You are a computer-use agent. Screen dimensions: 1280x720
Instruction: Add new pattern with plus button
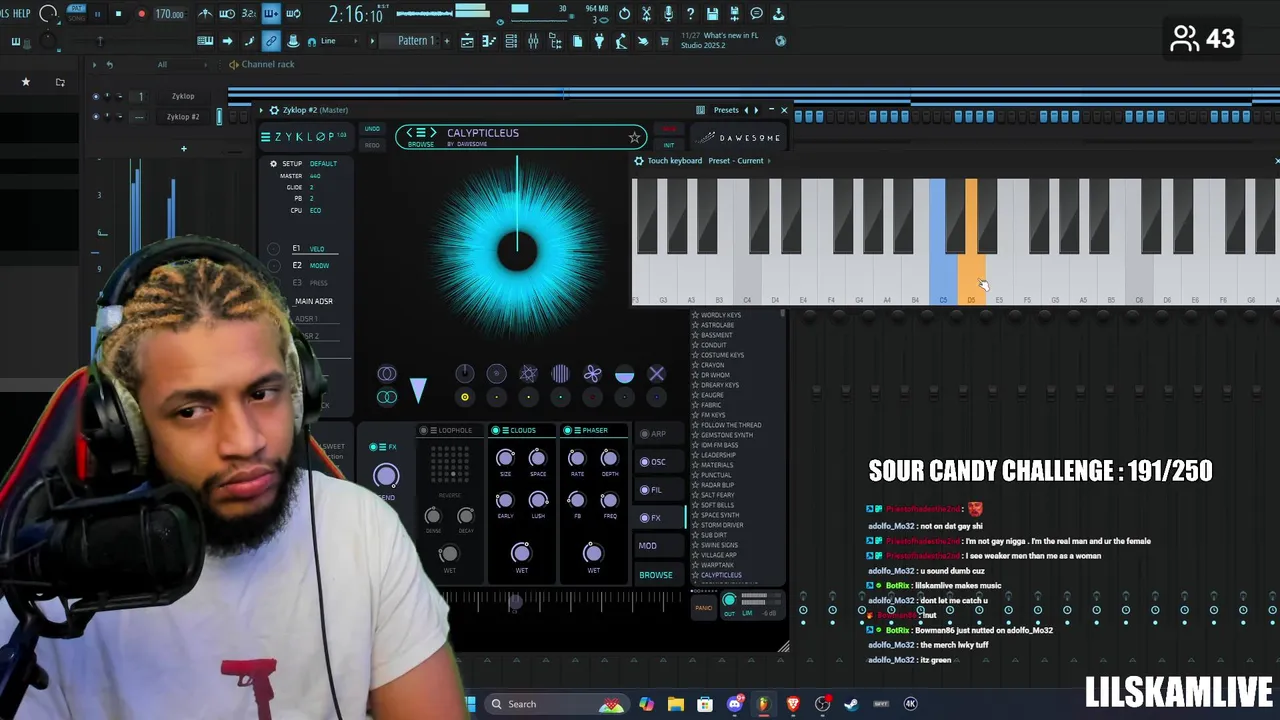(446, 41)
